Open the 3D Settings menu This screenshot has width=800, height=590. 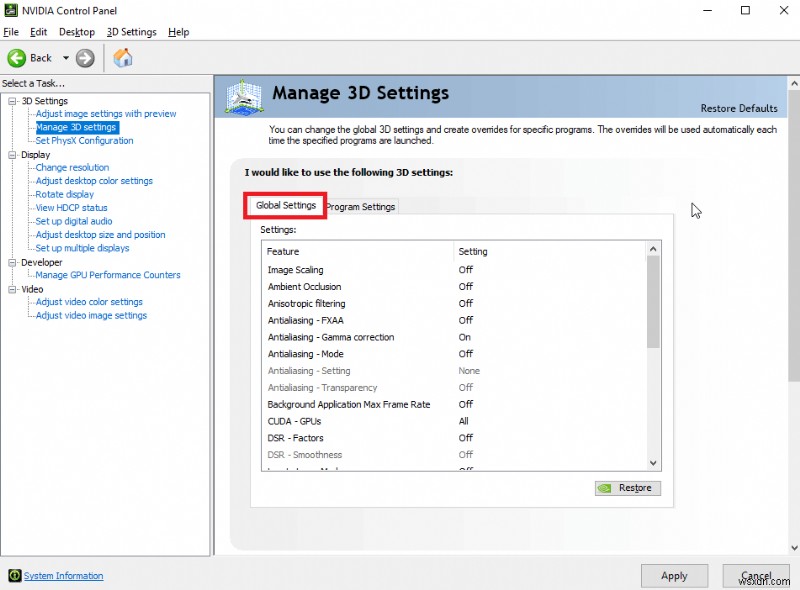tap(131, 31)
